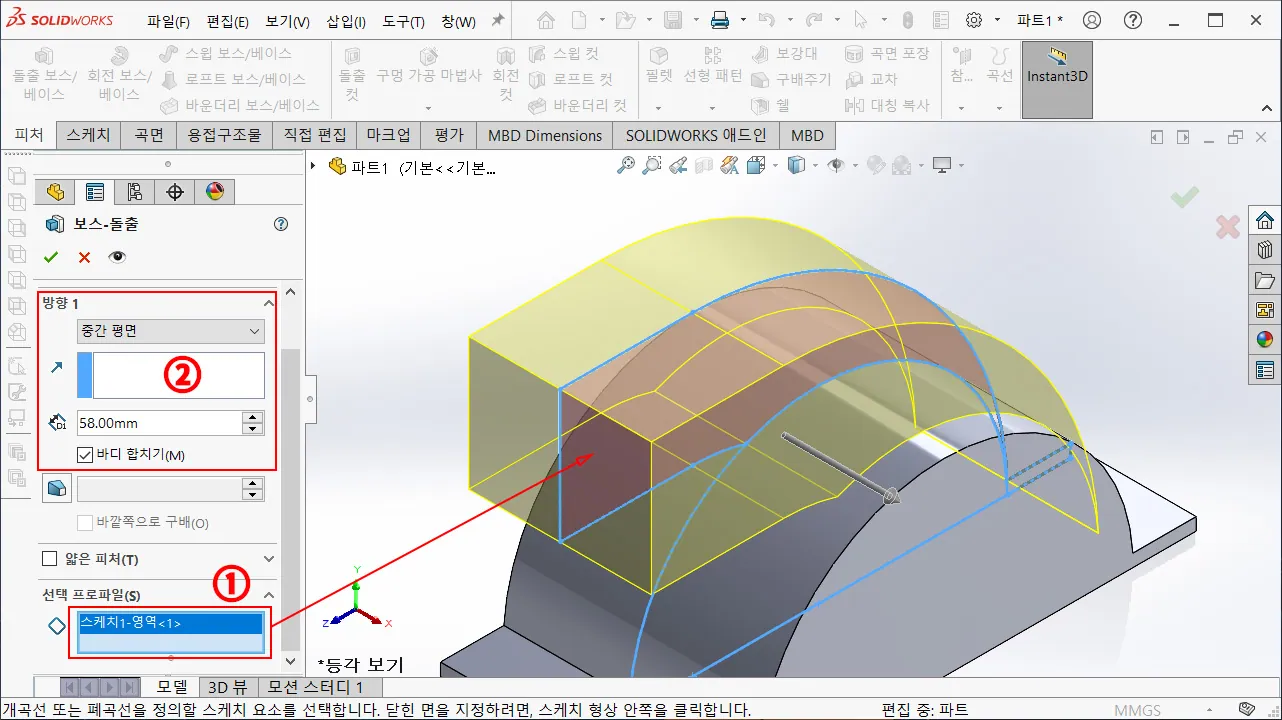Screen dimensions: 1282x720
Task: Select 스케치1-영역<1> in the profile list
Action: point(171,622)
